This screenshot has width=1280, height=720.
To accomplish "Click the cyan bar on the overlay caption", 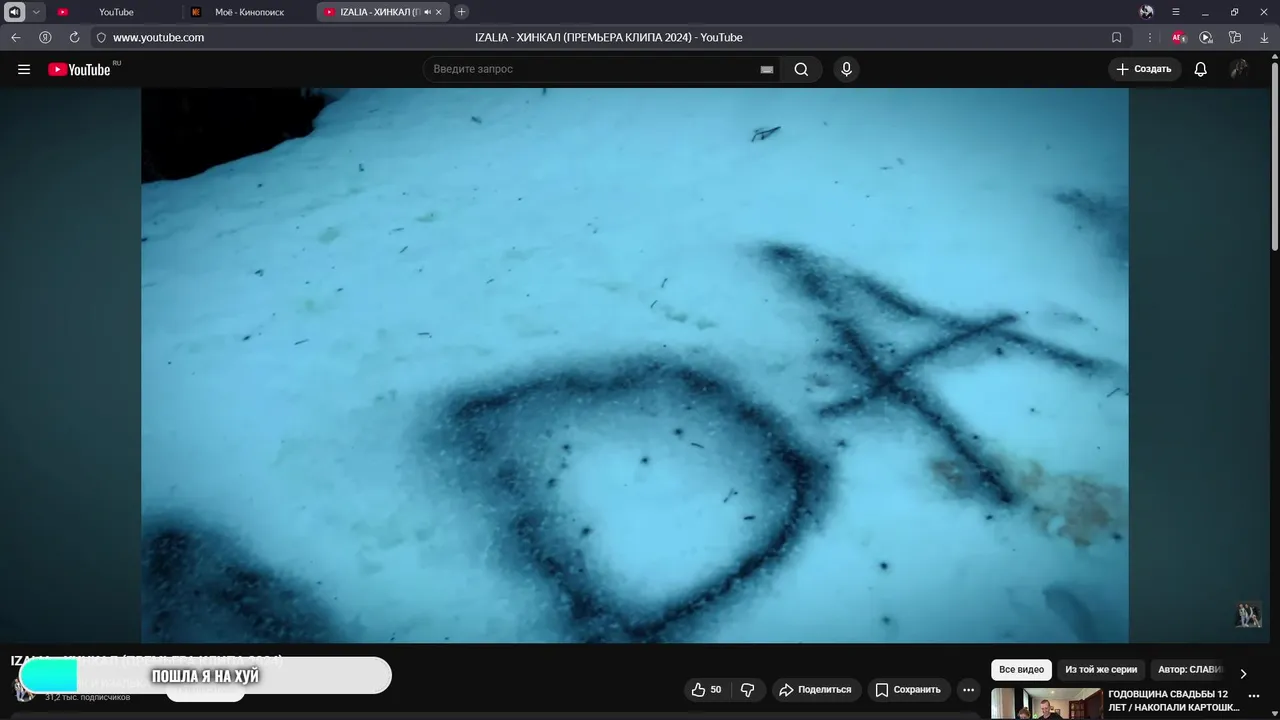I will [x=48, y=677].
